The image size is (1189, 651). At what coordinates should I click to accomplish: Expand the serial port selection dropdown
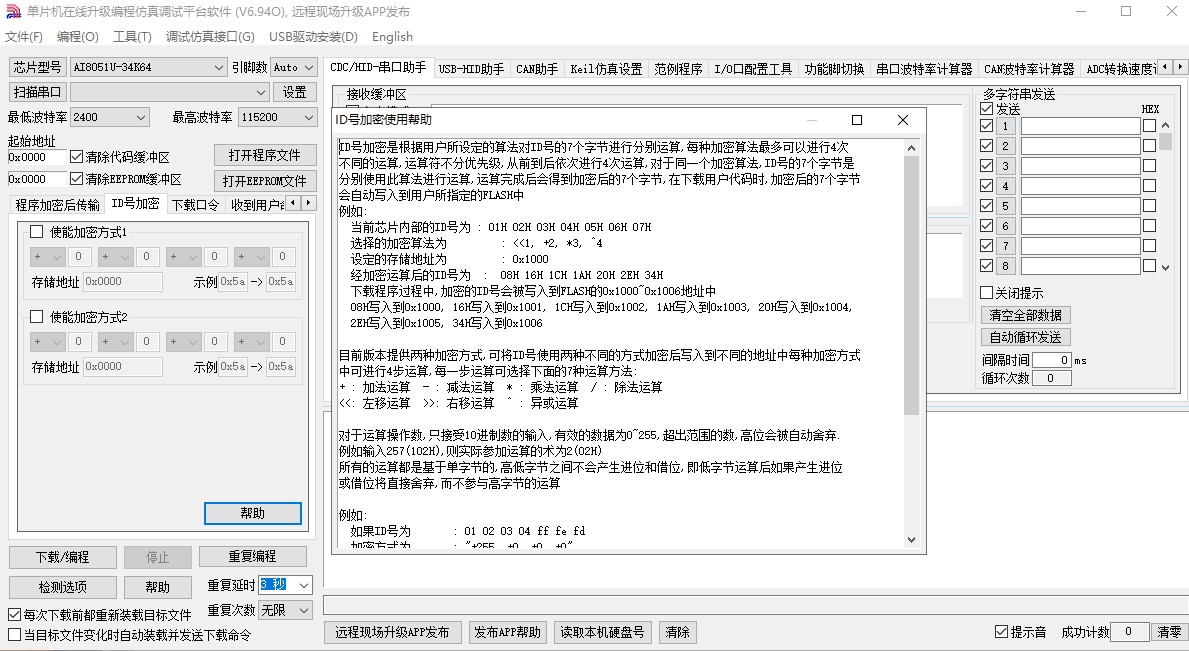coord(261,92)
